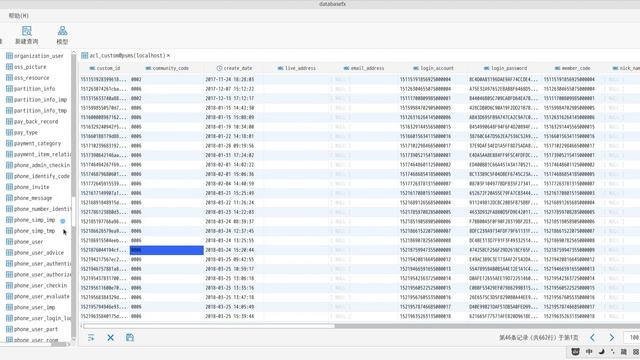This screenshot has width=640, height=360.
Task: Click table icon beside phone_user_advice
Action: [9, 253]
